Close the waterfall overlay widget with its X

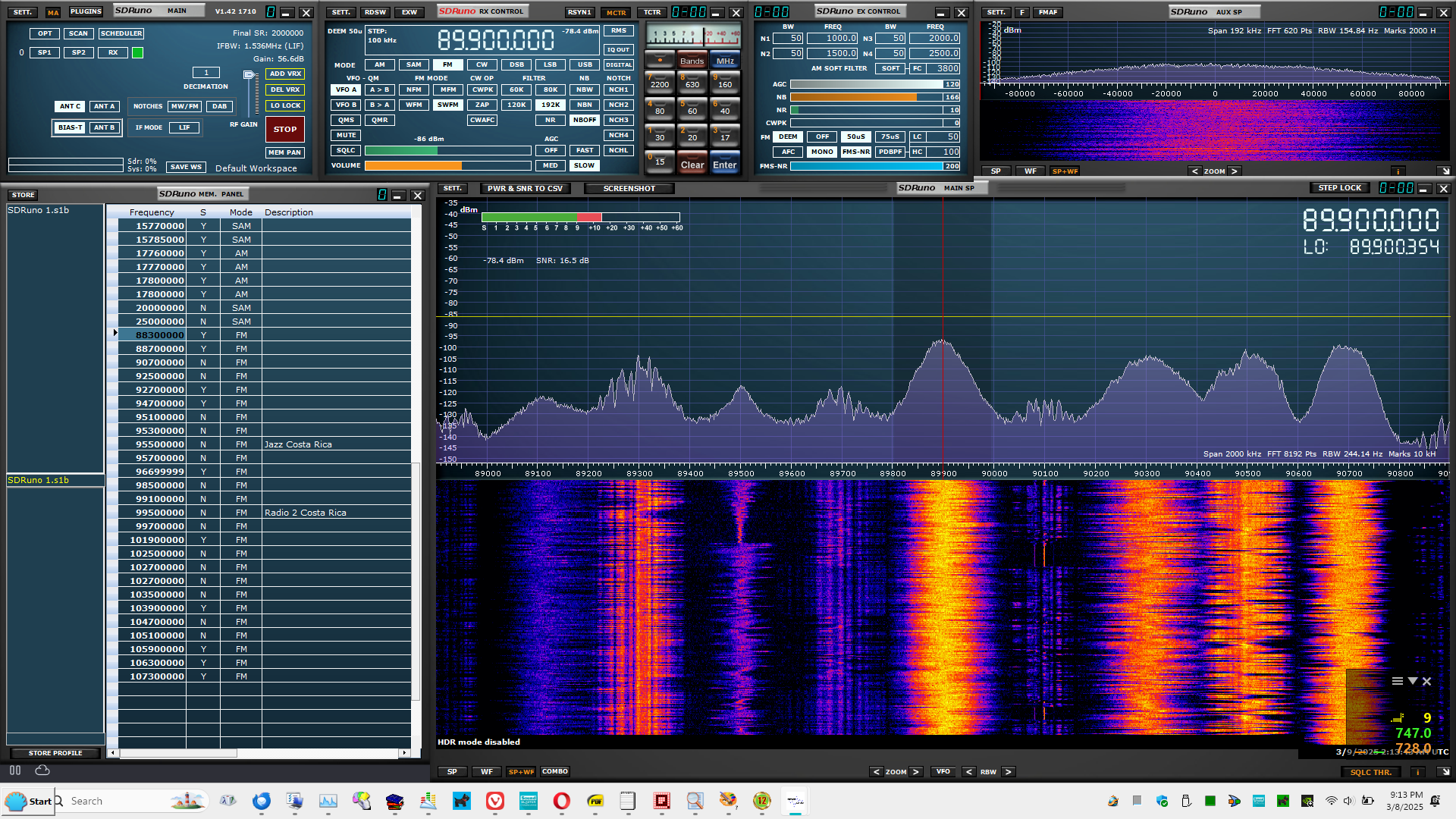(1426, 681)
